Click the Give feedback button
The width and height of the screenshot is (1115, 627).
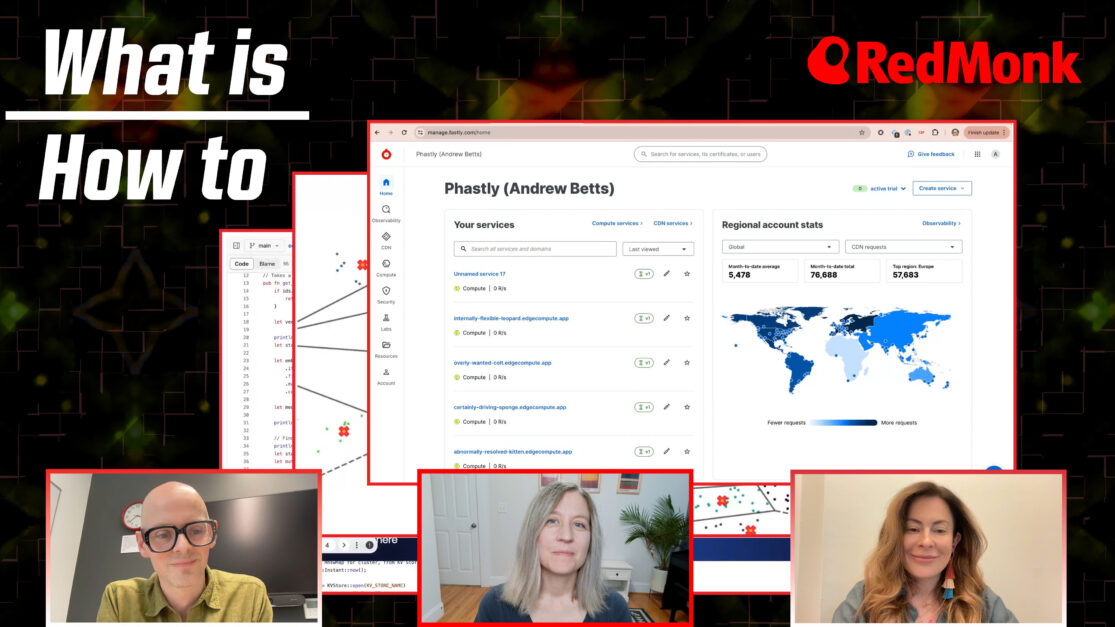pos(932,154)
